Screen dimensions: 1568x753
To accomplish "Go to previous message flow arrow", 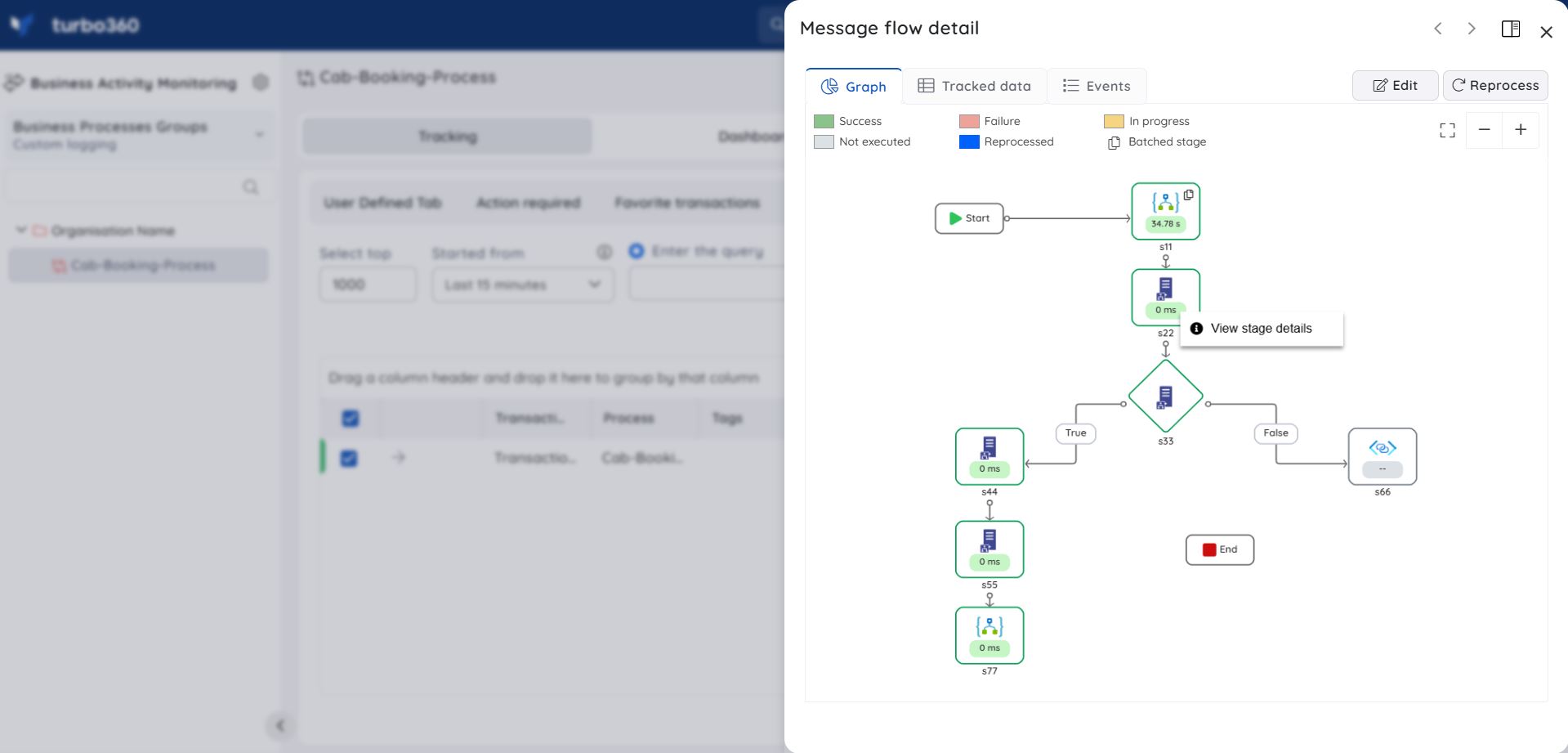I will [1438, 29].
